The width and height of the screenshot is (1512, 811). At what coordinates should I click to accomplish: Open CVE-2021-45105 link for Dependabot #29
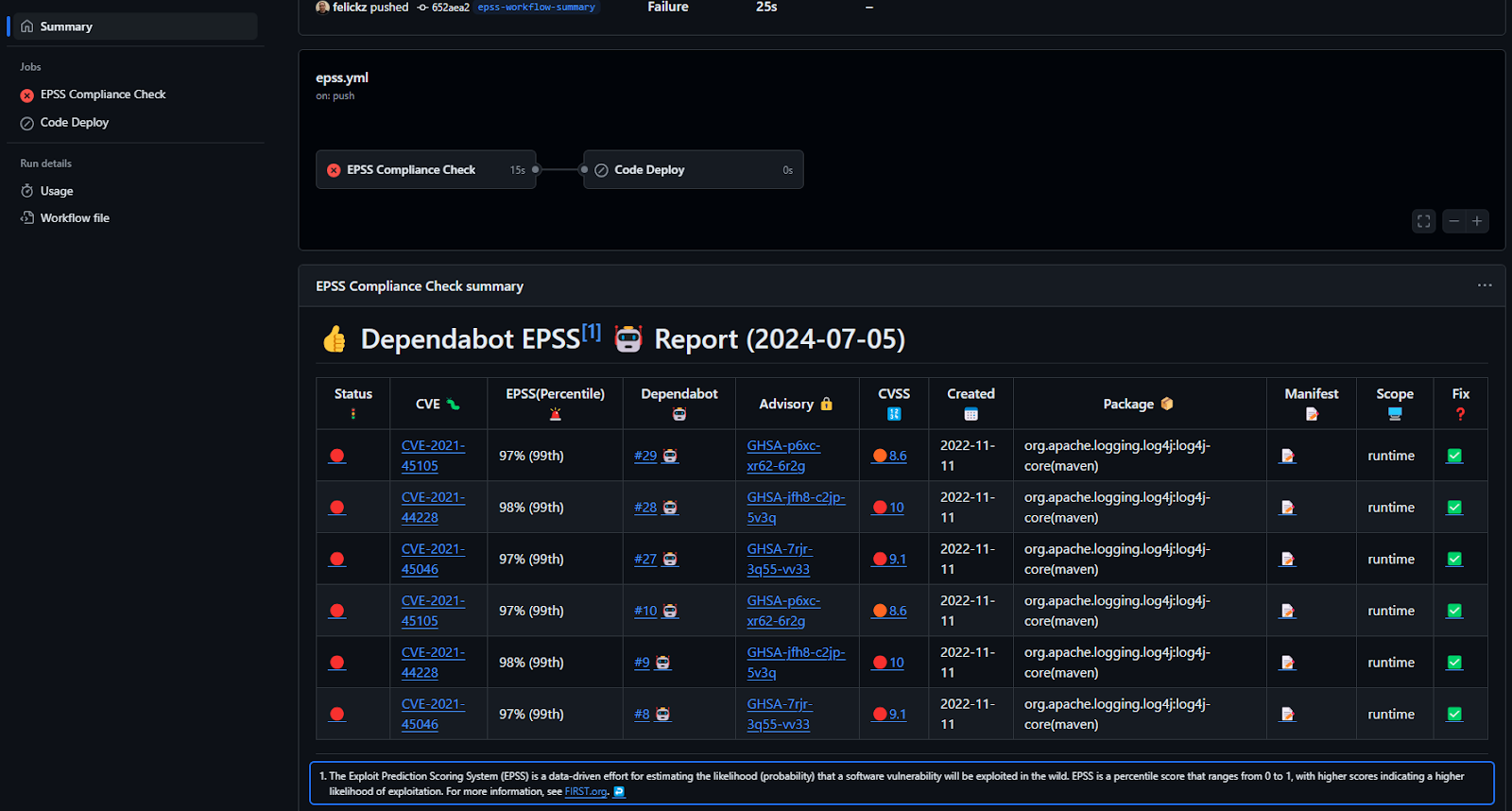click(433, 456)
